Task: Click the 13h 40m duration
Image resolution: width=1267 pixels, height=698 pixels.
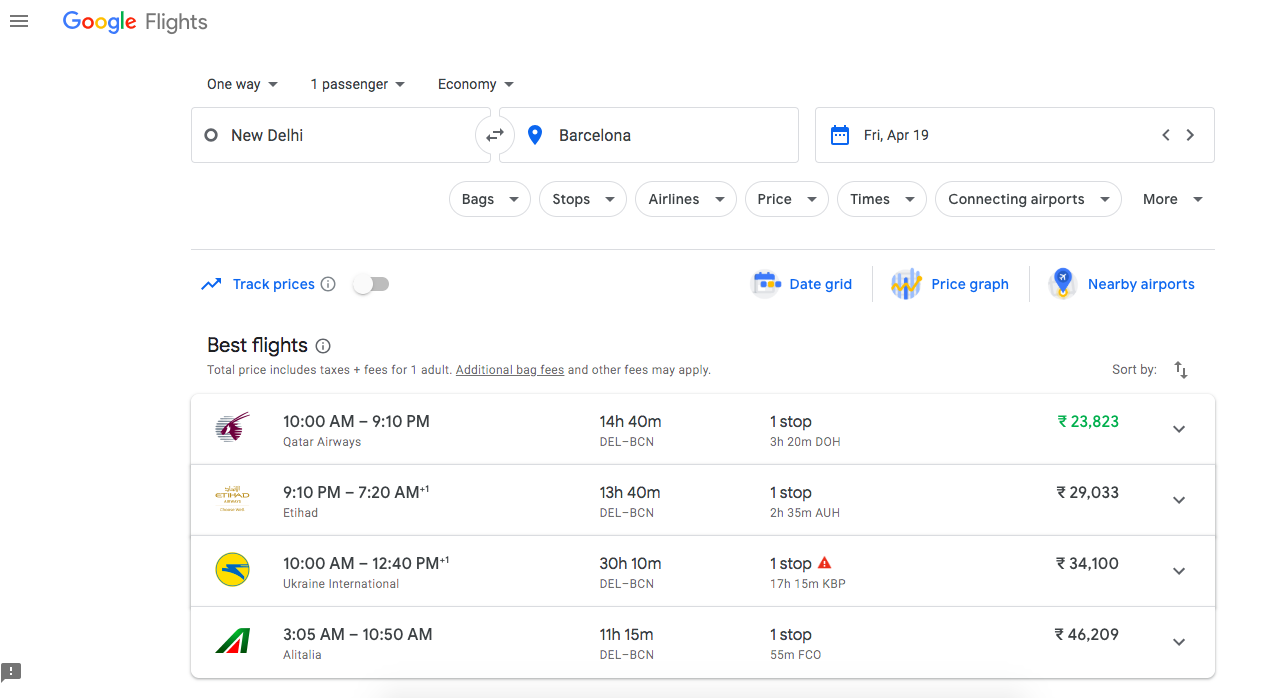Action: (x=630, y=492)
